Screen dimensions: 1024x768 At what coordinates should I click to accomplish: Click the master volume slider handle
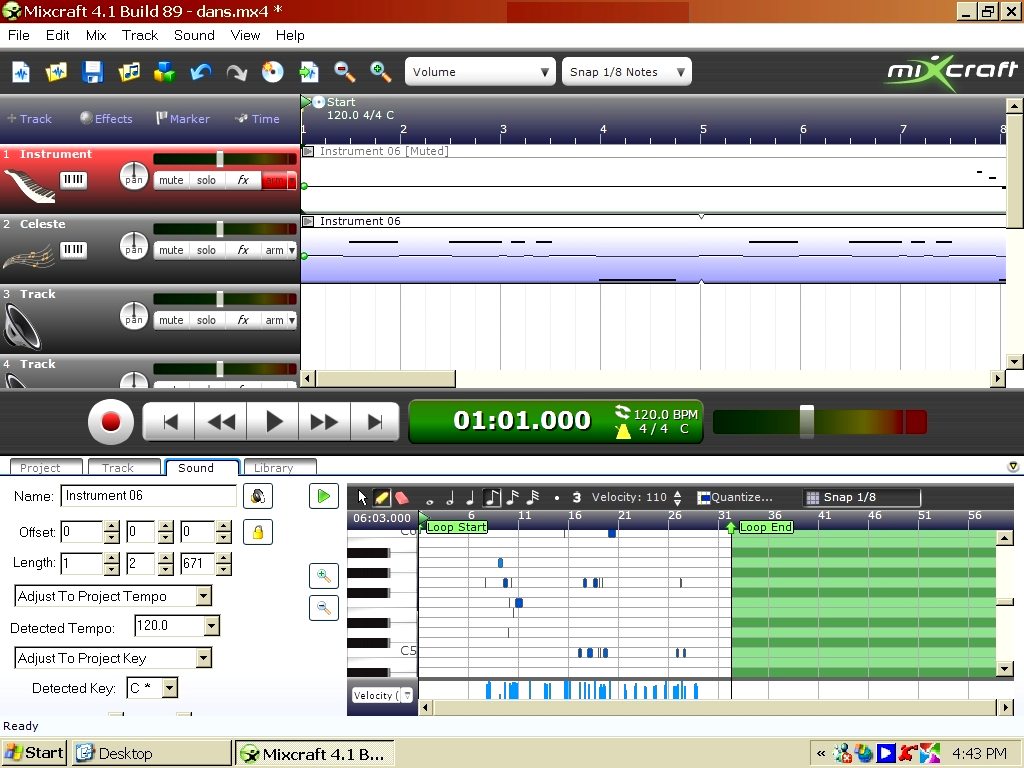[807, 421]
